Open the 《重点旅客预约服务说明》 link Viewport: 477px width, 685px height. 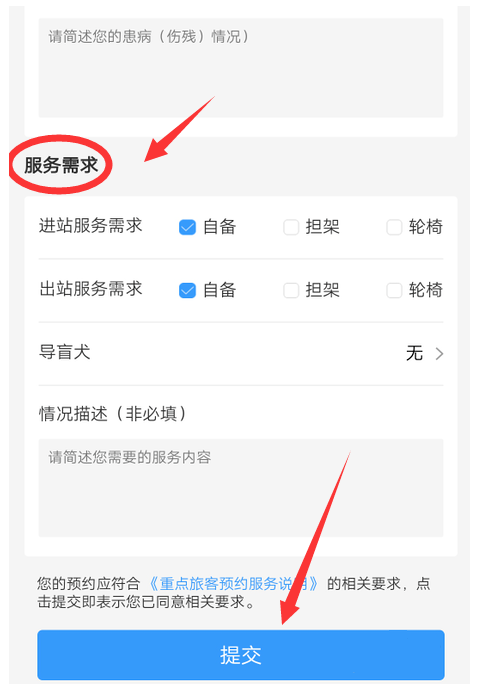(233, 584)
